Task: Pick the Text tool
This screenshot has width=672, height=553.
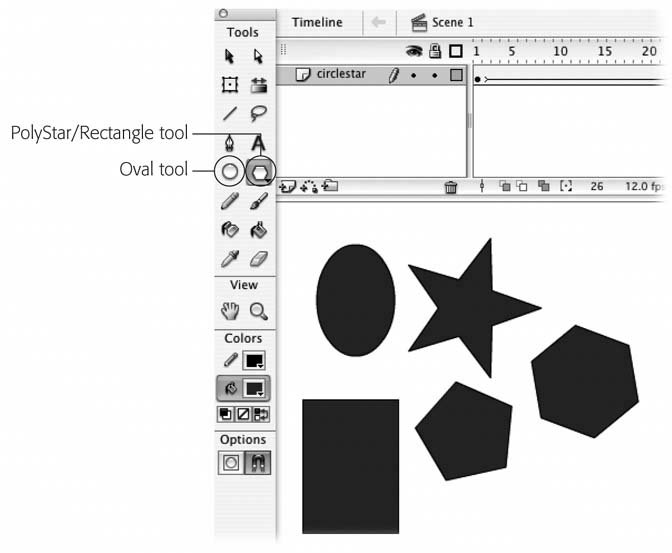Action: 258,144
